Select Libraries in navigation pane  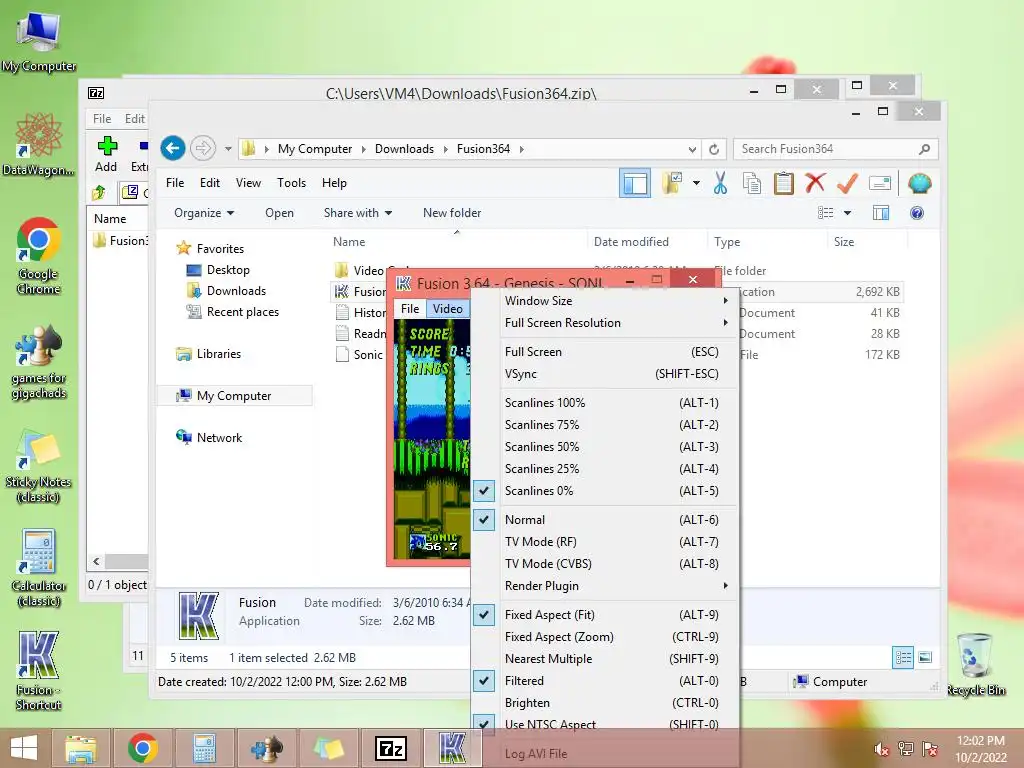pyautogui.click(x=219, y=354)
